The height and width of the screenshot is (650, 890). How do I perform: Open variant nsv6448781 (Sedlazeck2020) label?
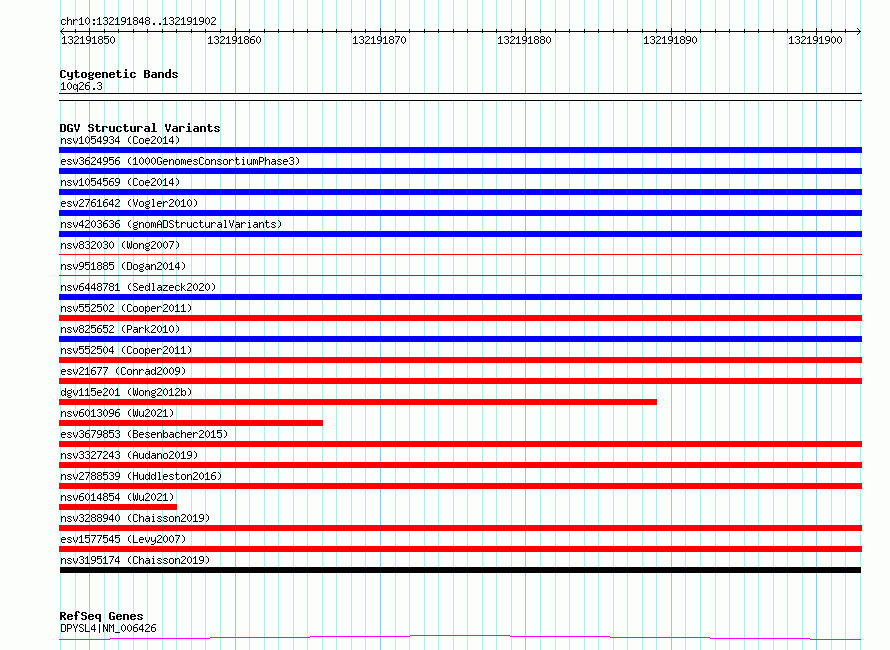point(138,287)
